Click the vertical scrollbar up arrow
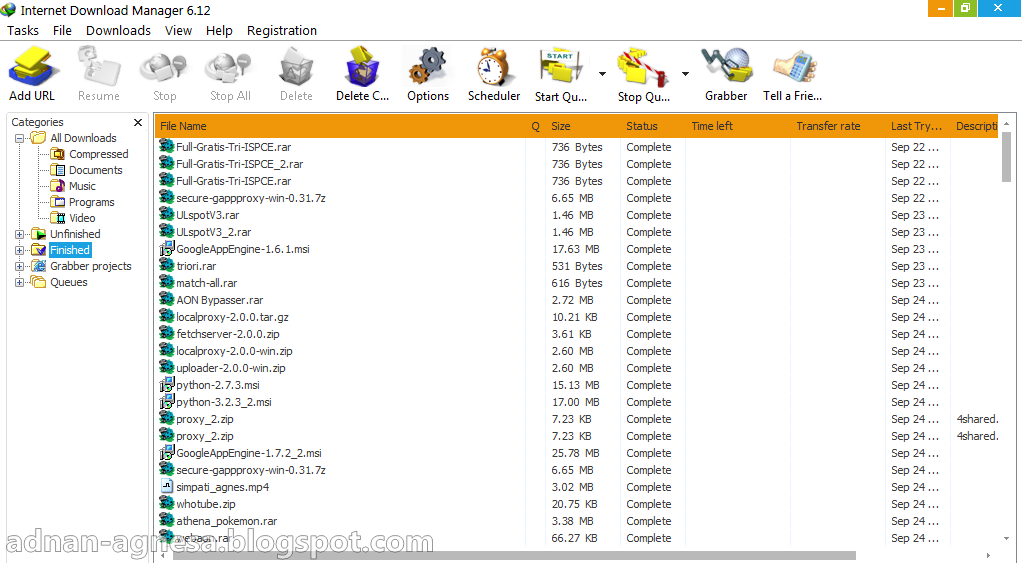1022x563 pixels. [1006, 123]
